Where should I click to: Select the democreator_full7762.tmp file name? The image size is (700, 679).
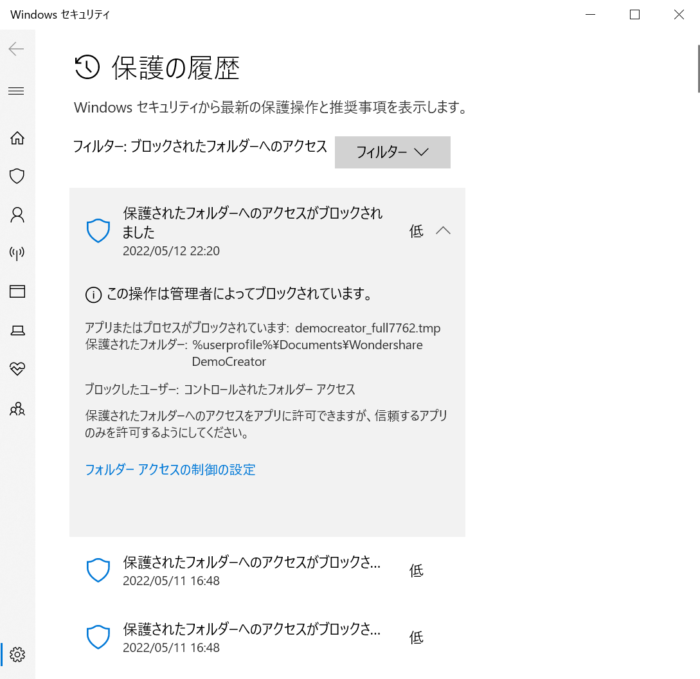pos(367,328)
